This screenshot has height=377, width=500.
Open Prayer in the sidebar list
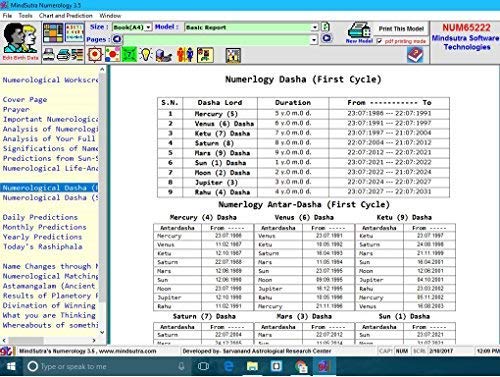(16, 109)
